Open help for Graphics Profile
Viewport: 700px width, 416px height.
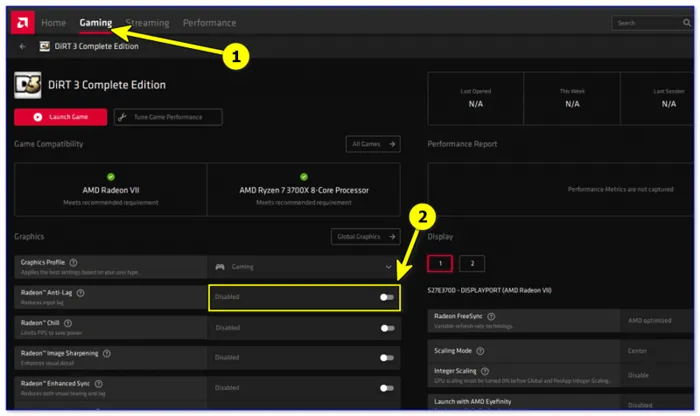(x=73, y=262)
